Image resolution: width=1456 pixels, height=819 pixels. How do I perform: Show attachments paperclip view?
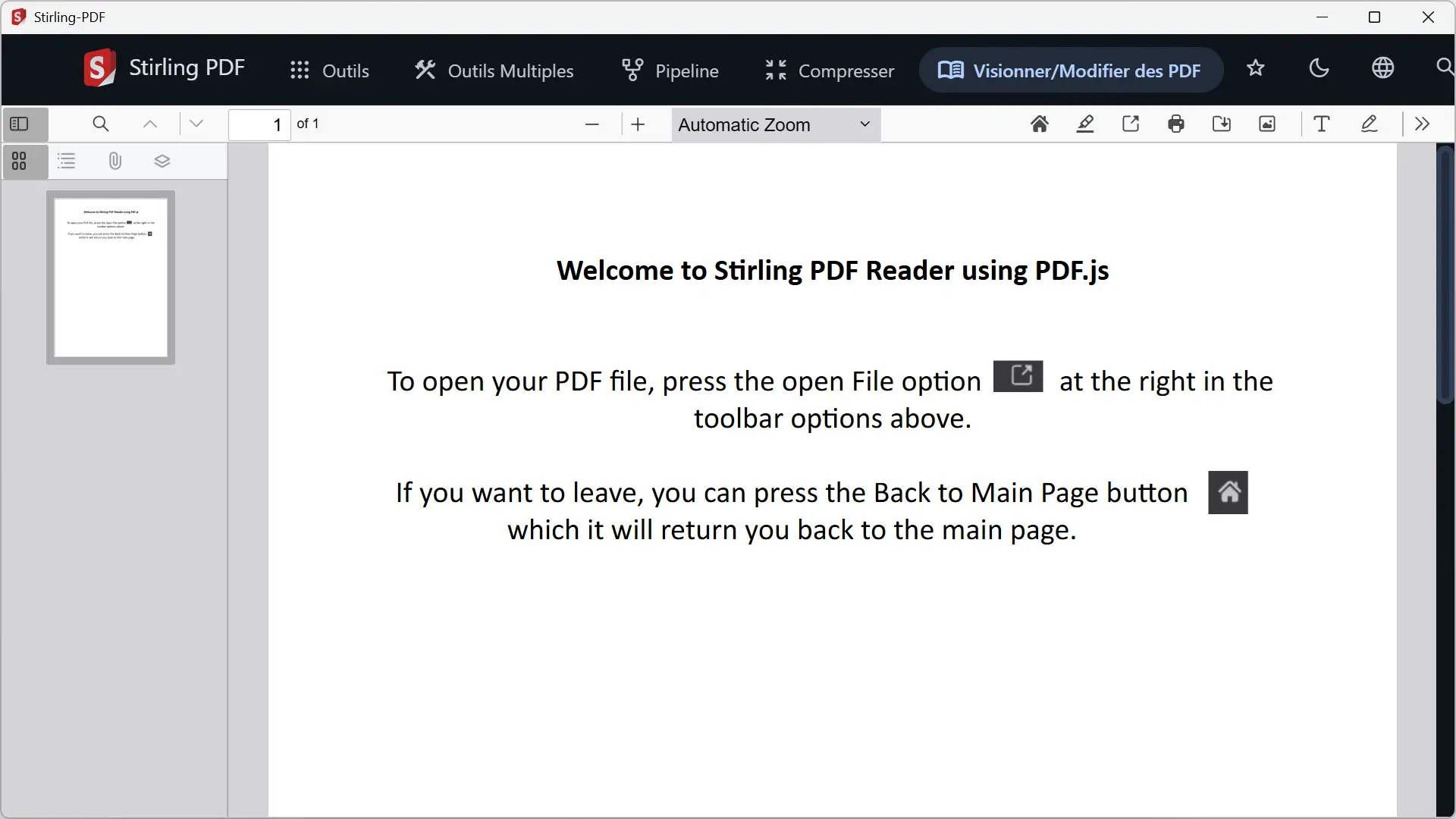click(x=115, y=161)
